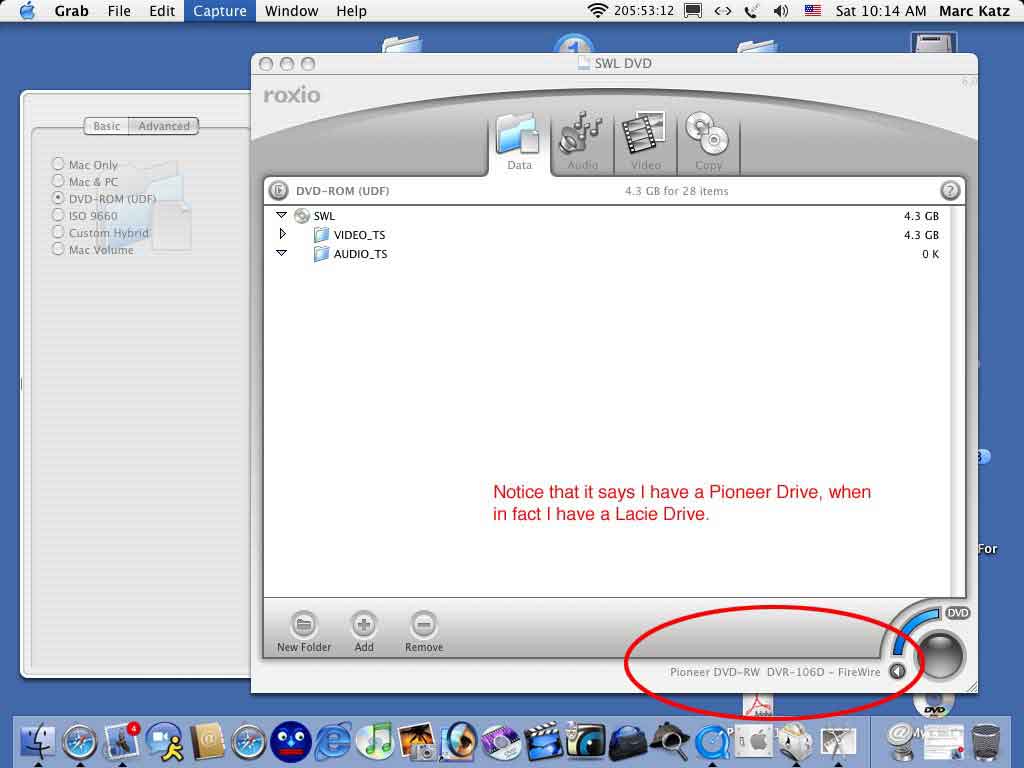Open the US flag input menu
This screenshot has height=768, width=1024.
pyautogui.click(x=812, y=10)
